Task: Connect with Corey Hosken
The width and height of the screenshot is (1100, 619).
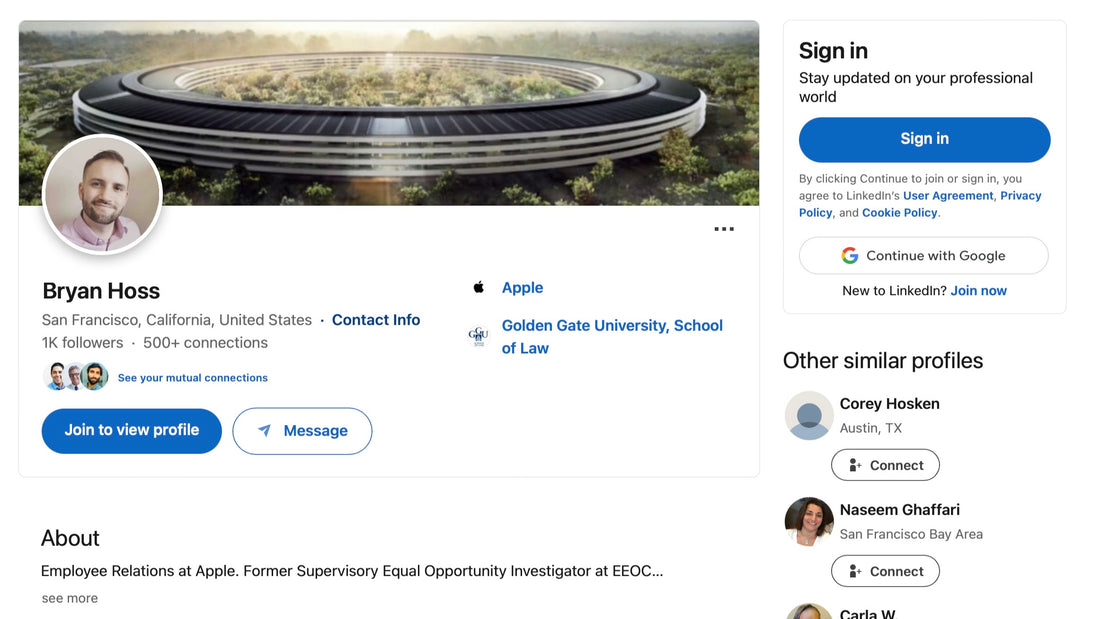Action: tap(885, 465)
